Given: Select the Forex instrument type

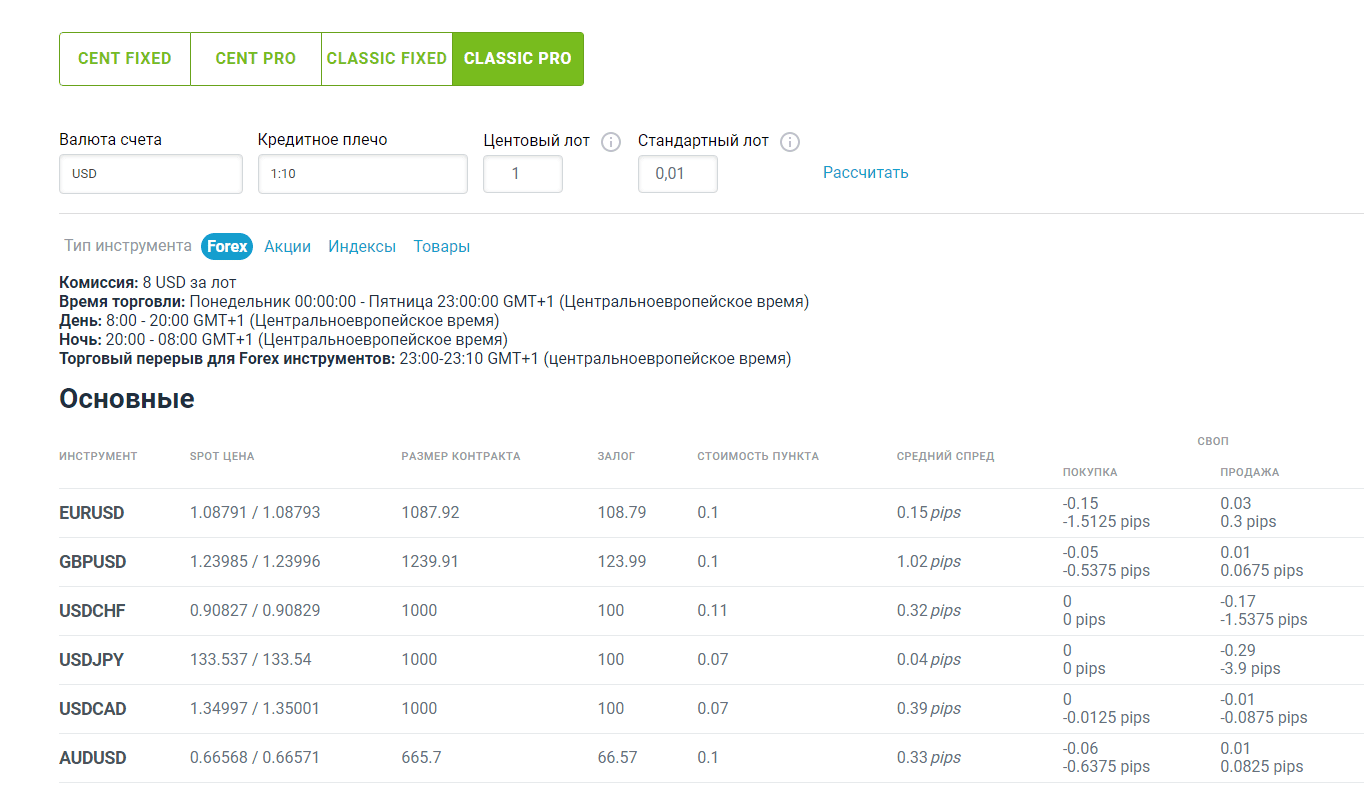Looking at the screenshot, I should pos(227,247).
